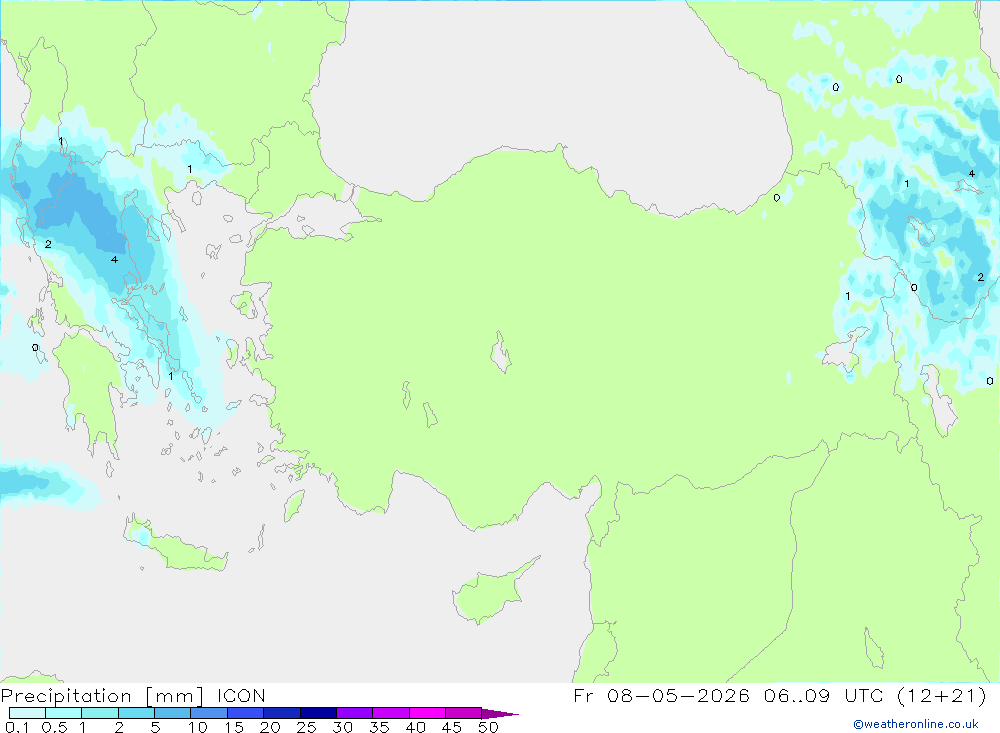Click the legend swatch between 0.5 and 1
This screenshot has height=733, width=1000.
point(64,713)
